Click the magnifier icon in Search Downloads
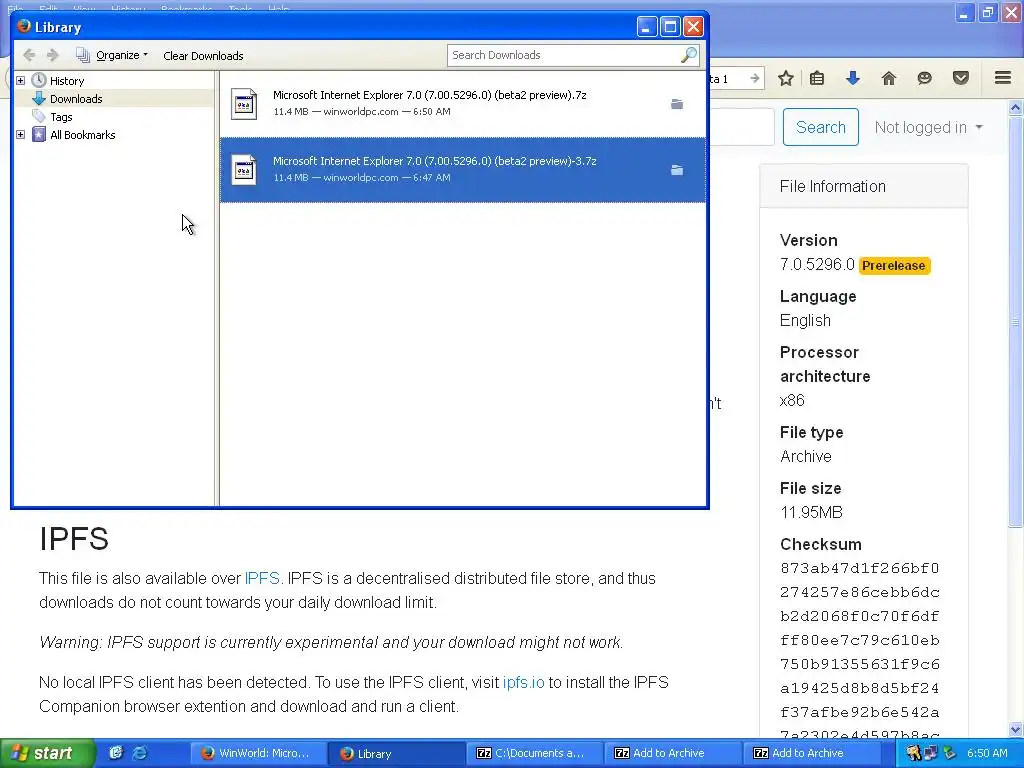Image resolution: width=1024 pixels, height=768 pixels. click(688, 56)
